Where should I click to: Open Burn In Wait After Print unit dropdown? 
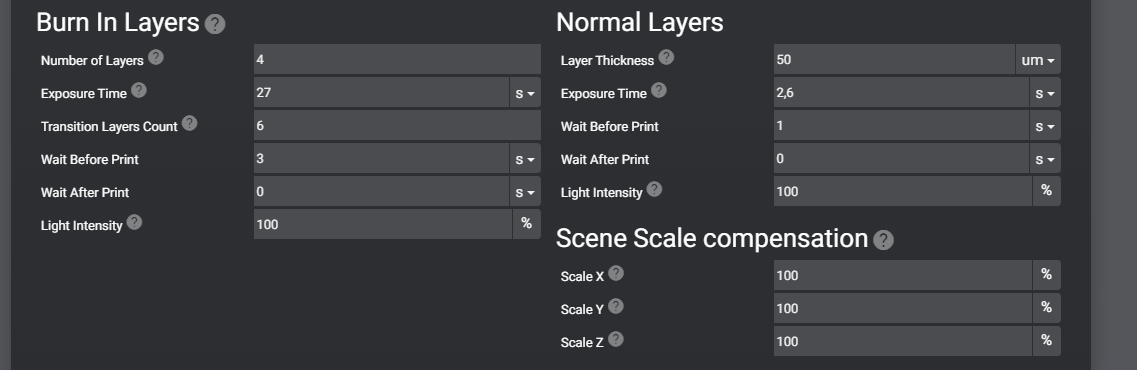coord(526,192)
